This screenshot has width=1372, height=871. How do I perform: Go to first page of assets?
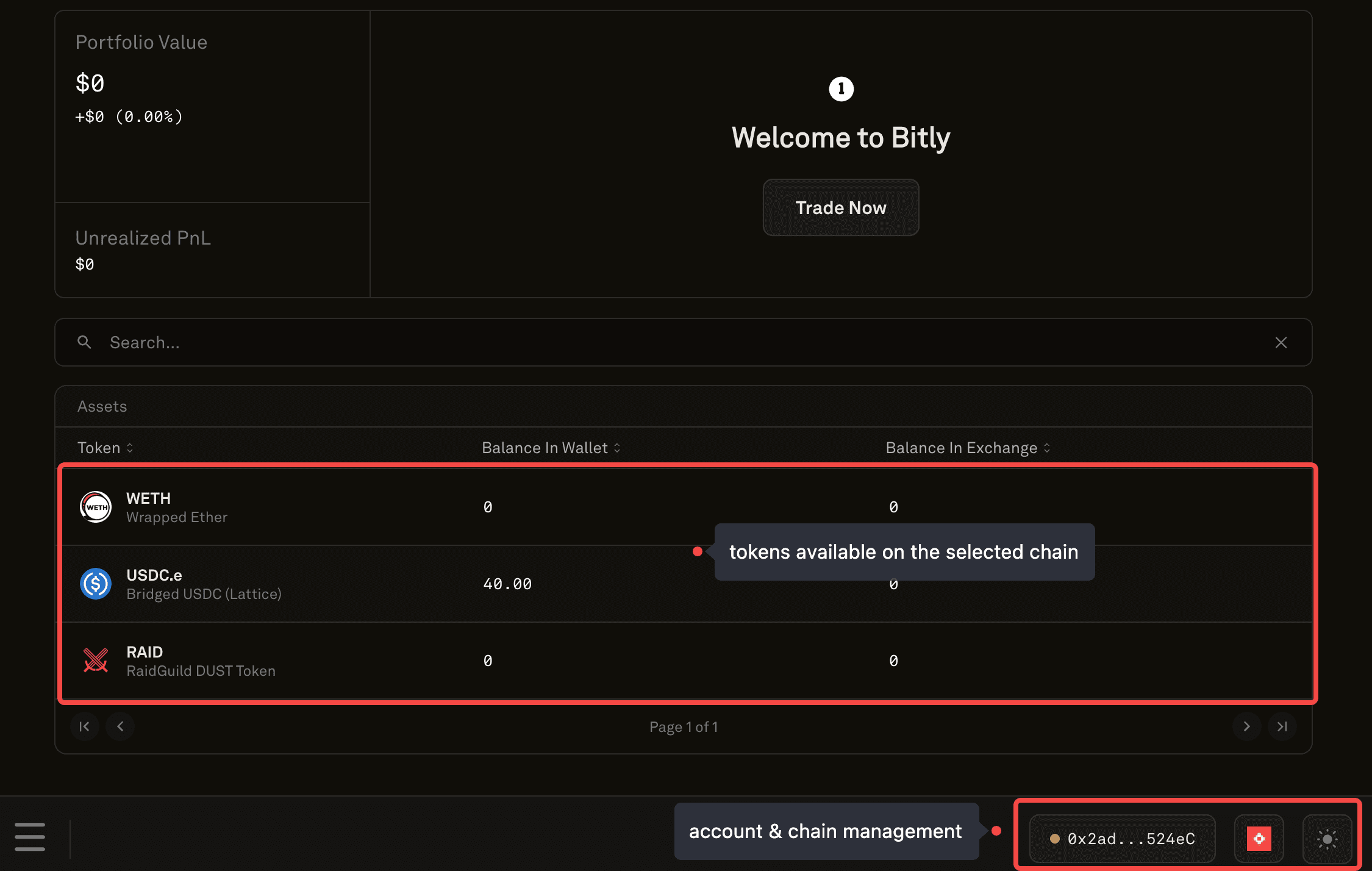click(x=85, y=726)
